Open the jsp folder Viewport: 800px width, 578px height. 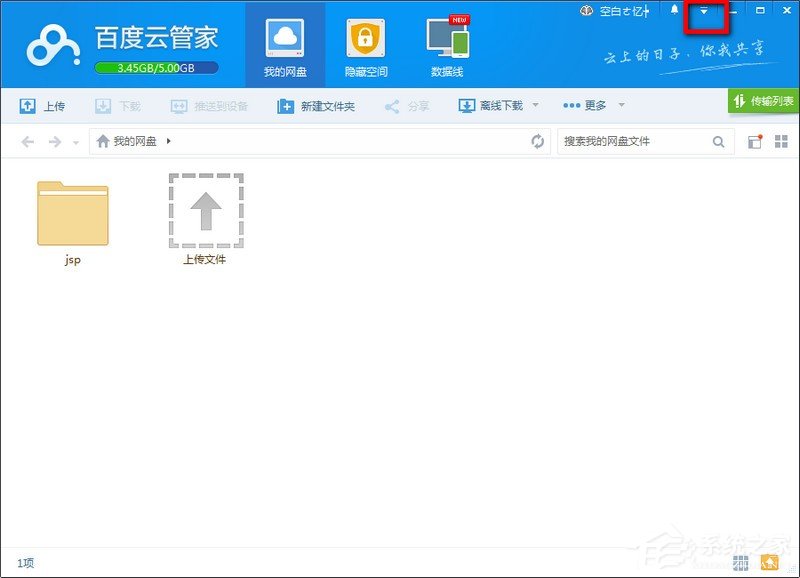(x=72, y=213)
